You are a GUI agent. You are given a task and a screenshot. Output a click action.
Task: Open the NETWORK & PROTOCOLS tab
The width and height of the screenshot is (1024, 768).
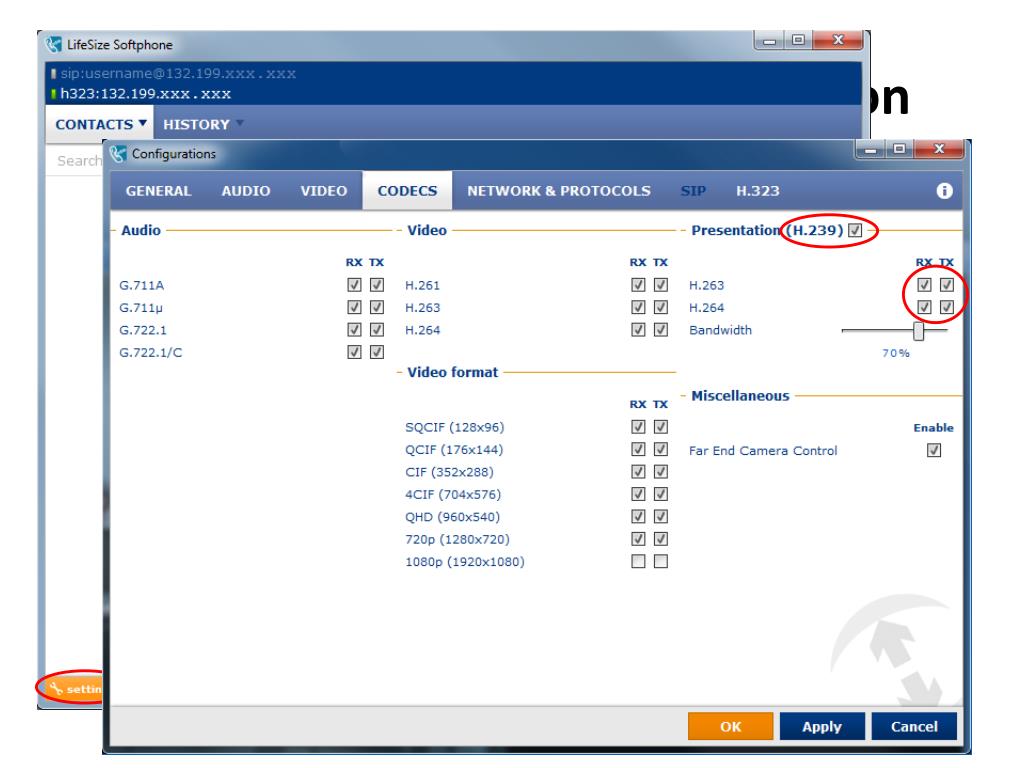click(558, 191)
